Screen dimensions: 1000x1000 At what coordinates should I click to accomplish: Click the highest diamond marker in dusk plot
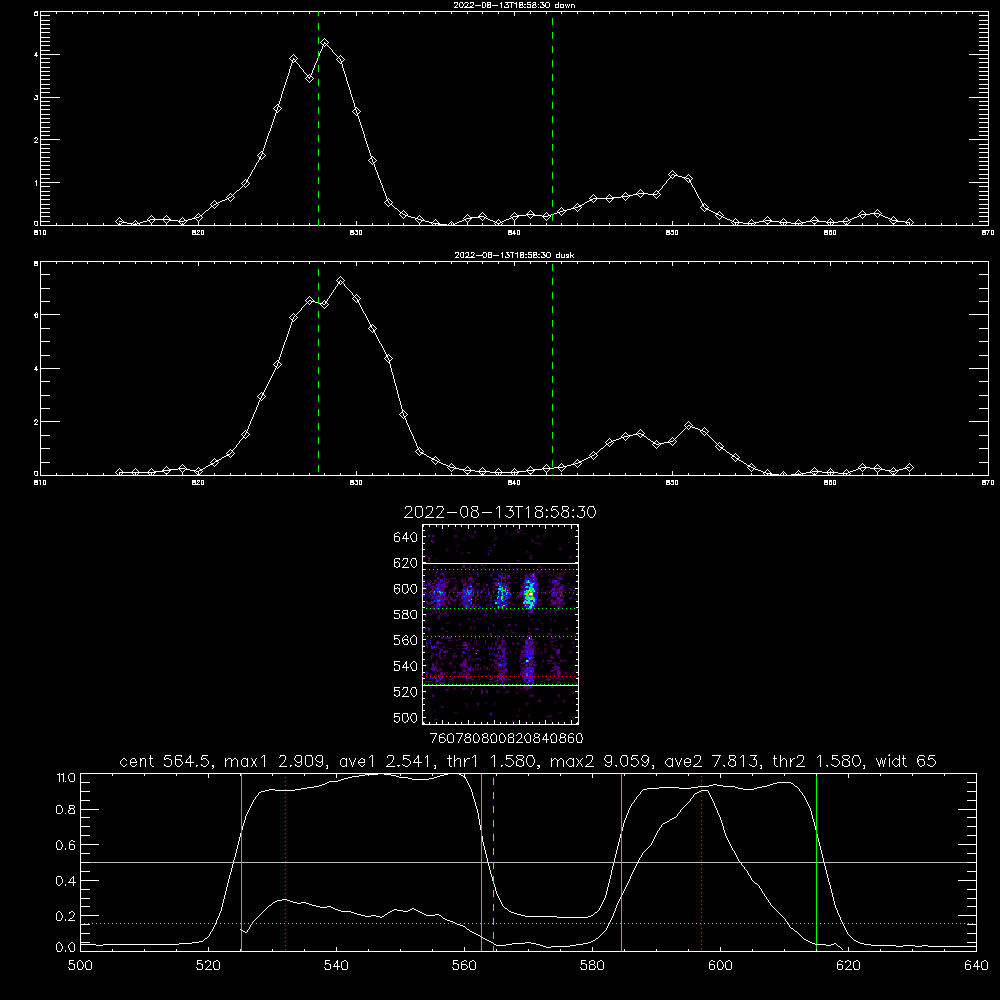click(x=341, y=281)
